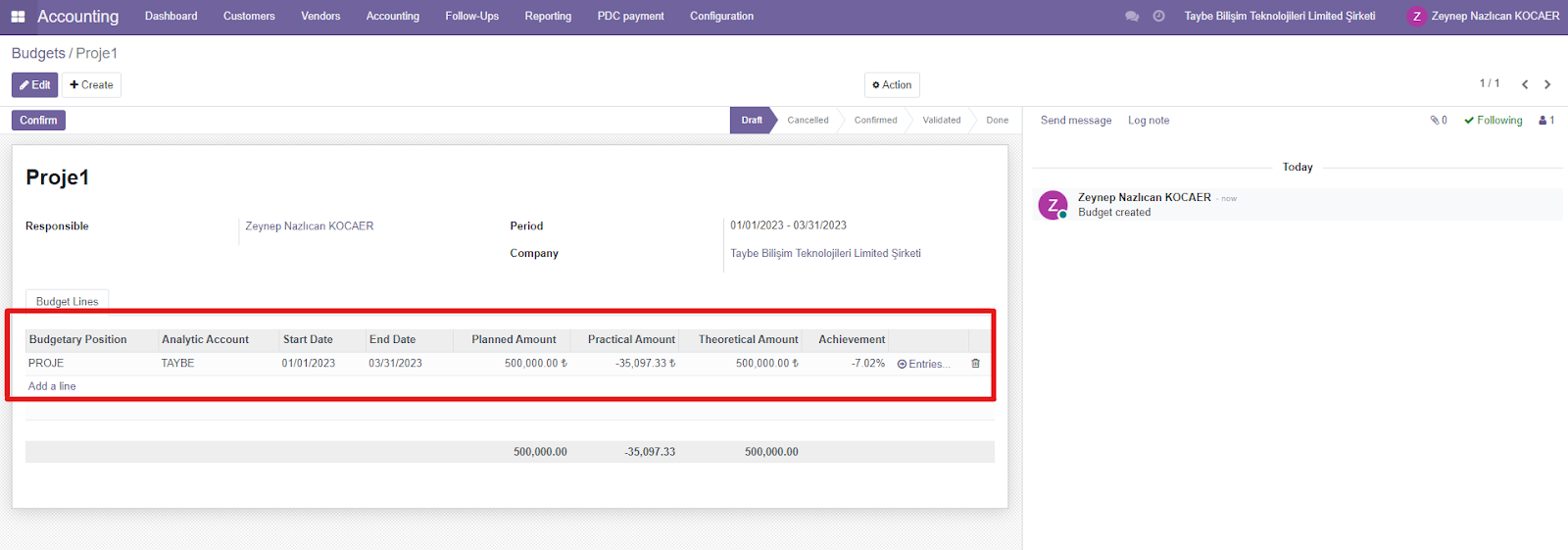Select the Draft status stage
The width and height of the screenshot is (1568, 550).
751,121
